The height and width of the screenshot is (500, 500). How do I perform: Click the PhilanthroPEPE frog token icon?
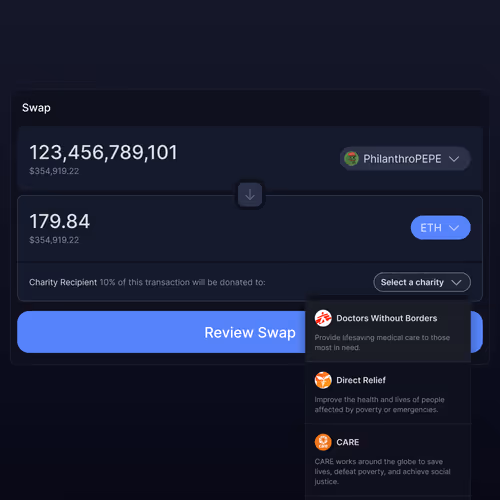pyautogui.click(x=351, y=159)
